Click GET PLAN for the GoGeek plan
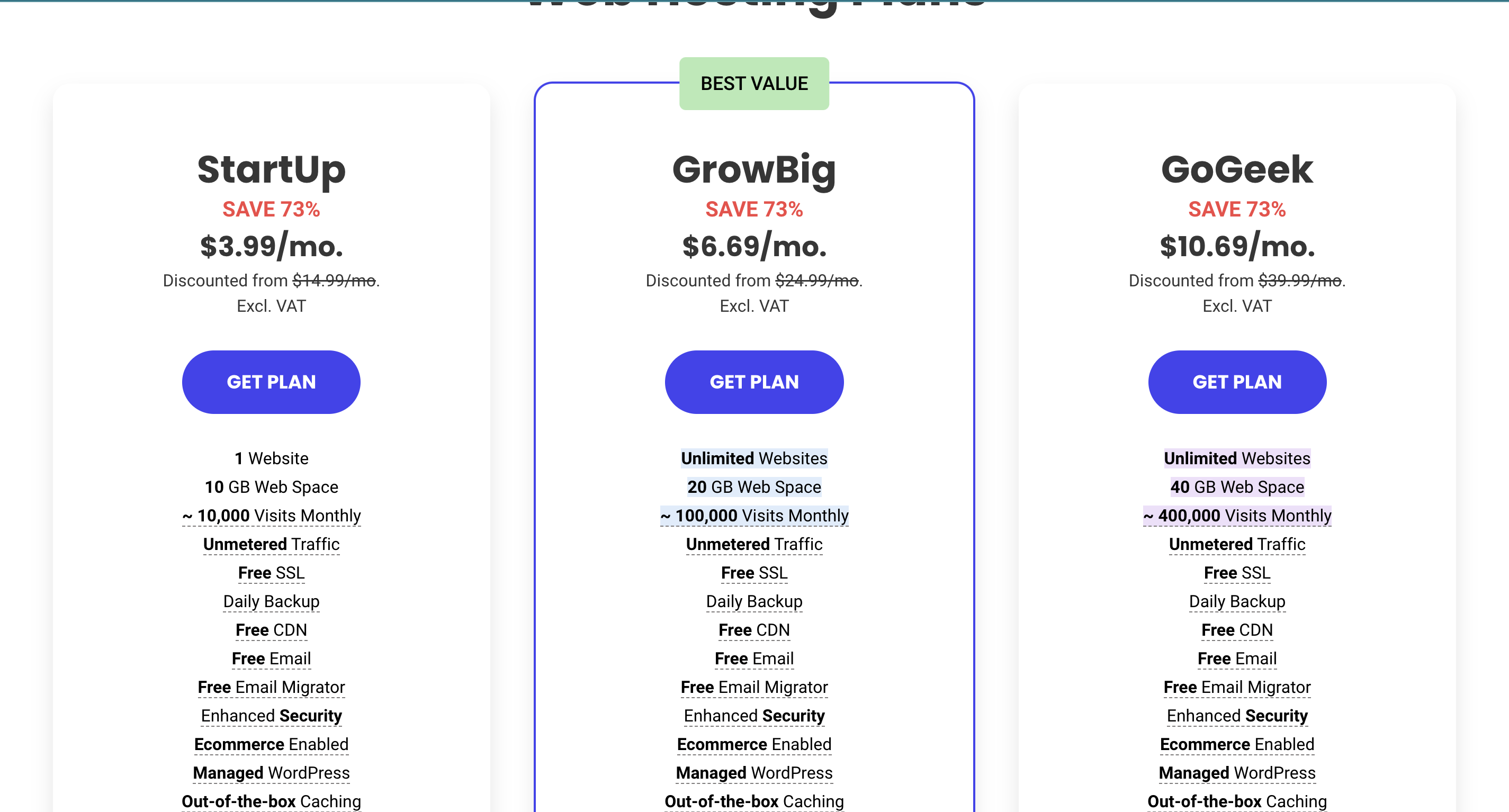Image resolution: width=1509 pixels, height=812 pixels. [x=1237, y=382]
